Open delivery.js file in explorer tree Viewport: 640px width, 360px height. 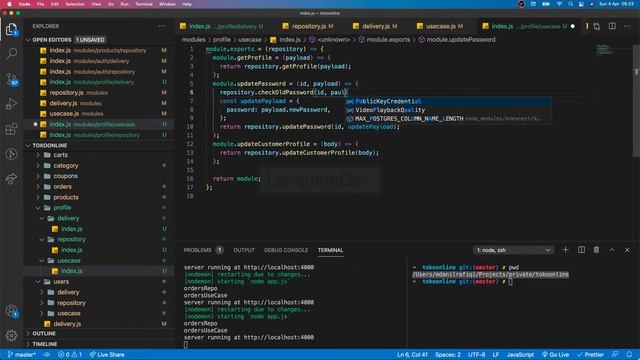click(x=67, y=324)
